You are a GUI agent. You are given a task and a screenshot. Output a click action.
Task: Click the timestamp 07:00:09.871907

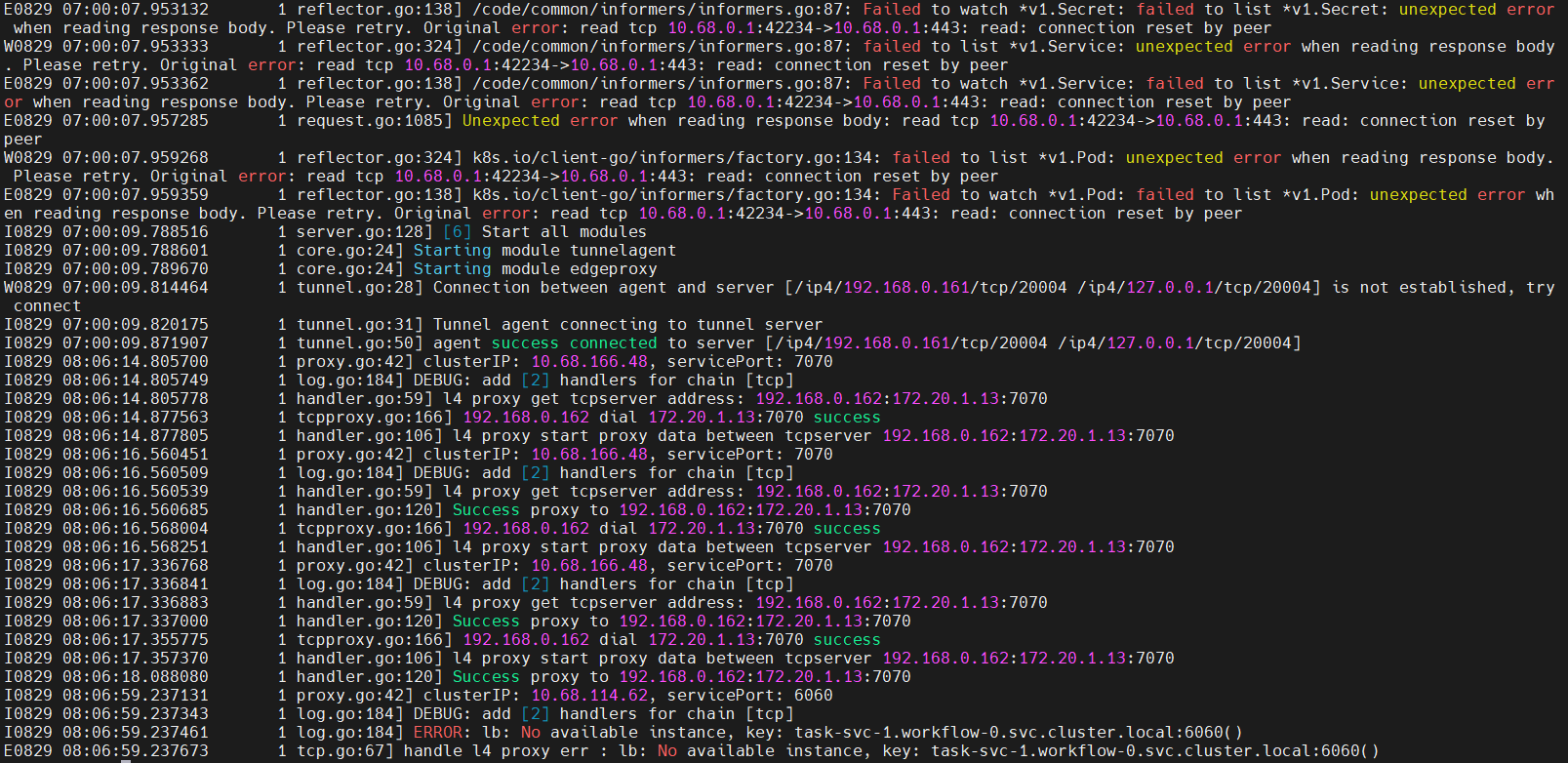click(x=136, y=343)
